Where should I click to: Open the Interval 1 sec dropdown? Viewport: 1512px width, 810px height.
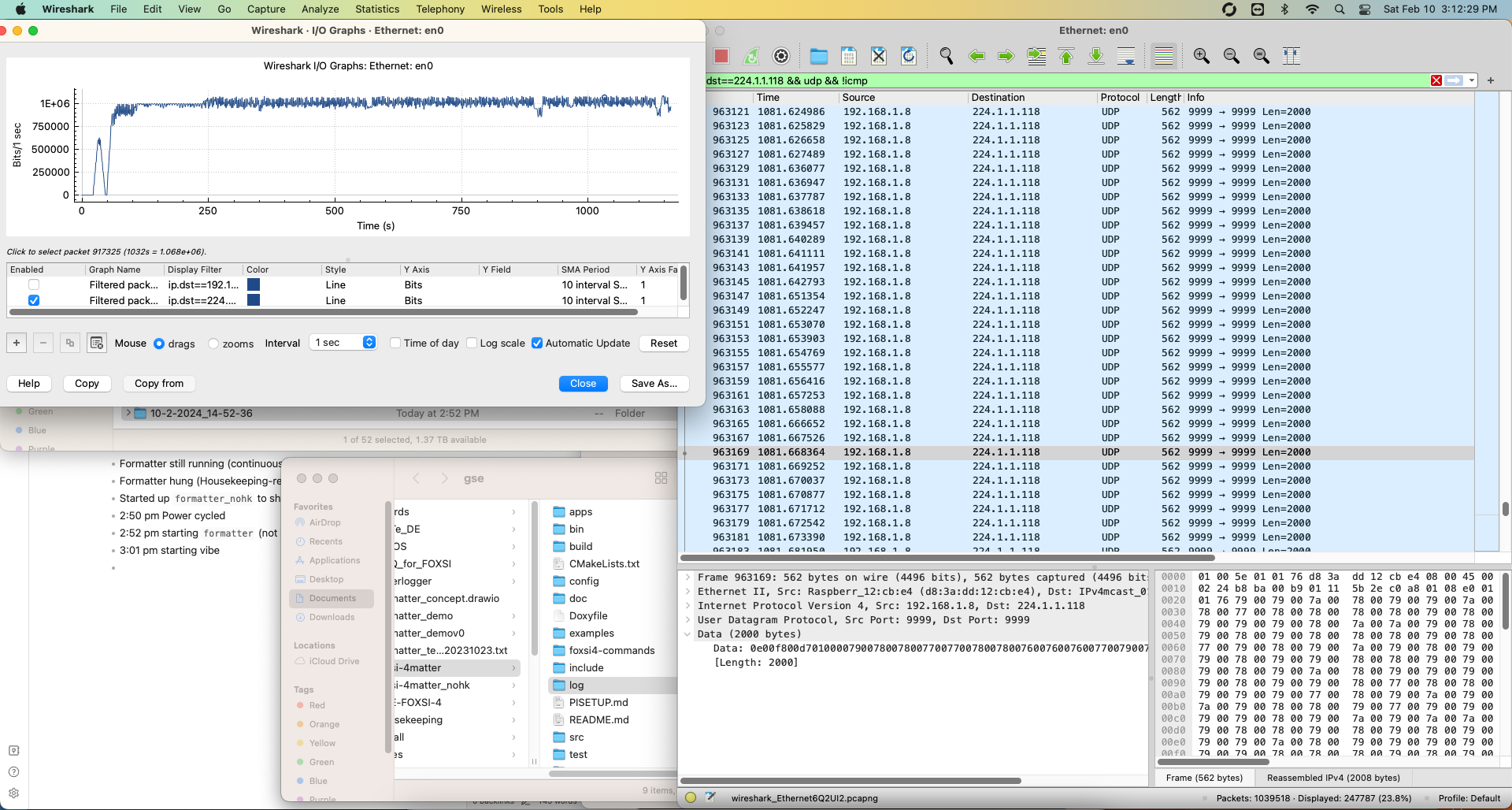coord(343,343)
